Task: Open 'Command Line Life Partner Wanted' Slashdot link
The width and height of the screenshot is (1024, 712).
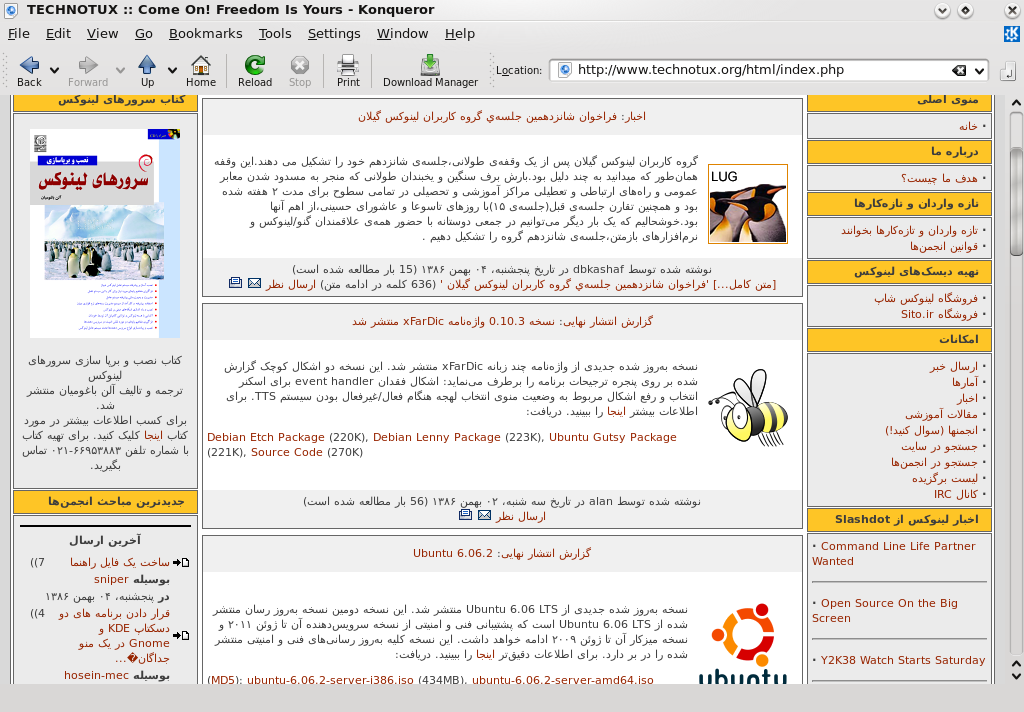Action: 893,553
